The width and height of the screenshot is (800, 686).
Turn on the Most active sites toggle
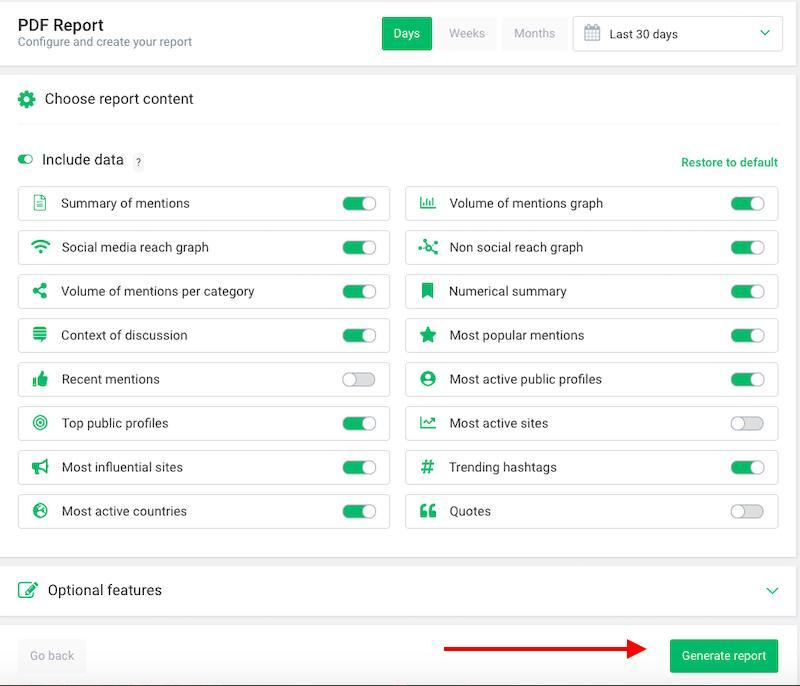click(746, 423)
